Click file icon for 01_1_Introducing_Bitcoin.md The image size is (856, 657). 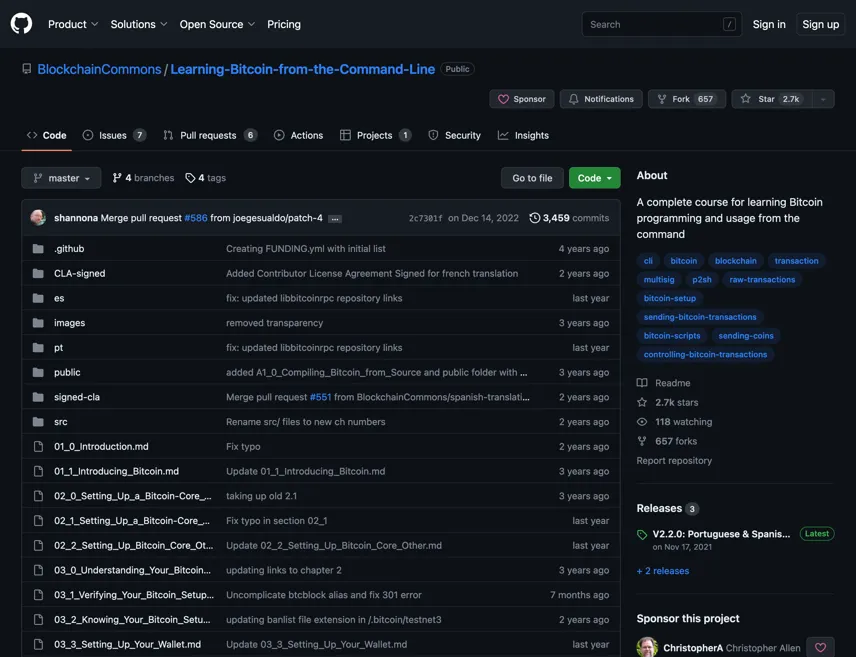coord(38,471)
